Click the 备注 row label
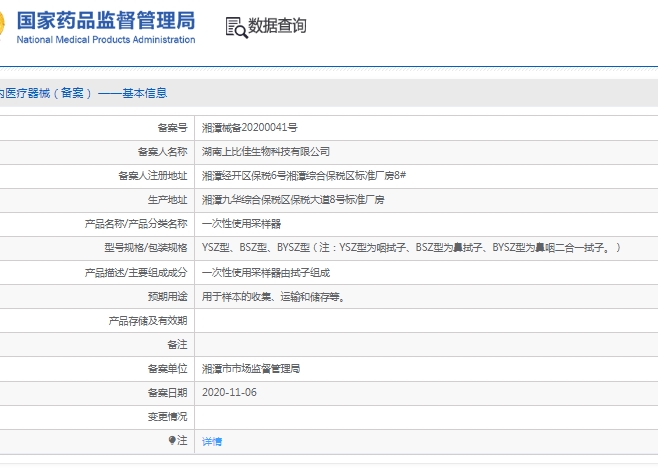This screenshot has height=470, width=658. (x=177, y=345)
